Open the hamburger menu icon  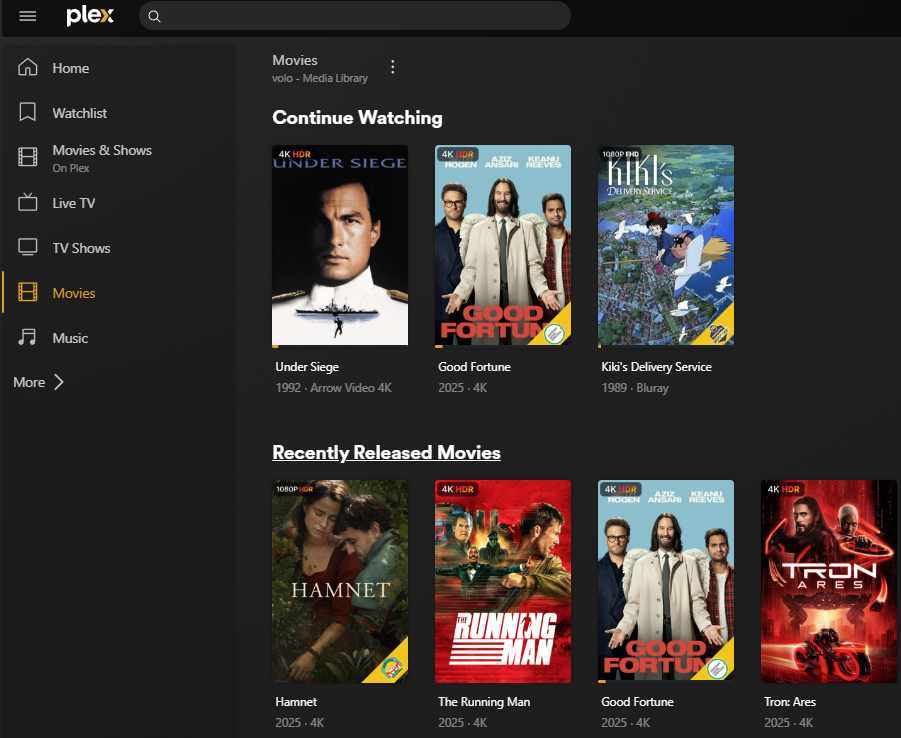click(x=28, y=16)
